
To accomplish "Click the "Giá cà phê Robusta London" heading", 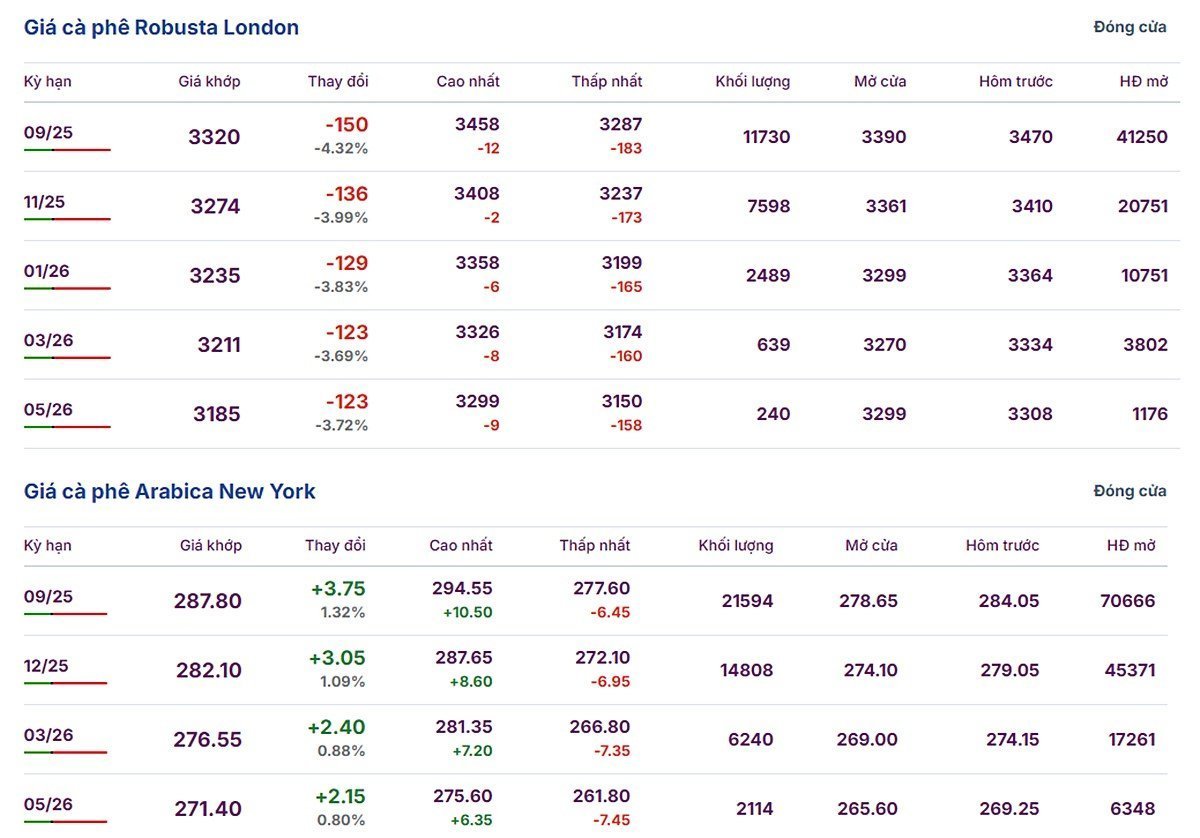I will pyautogui.click(x=161, y=28).
